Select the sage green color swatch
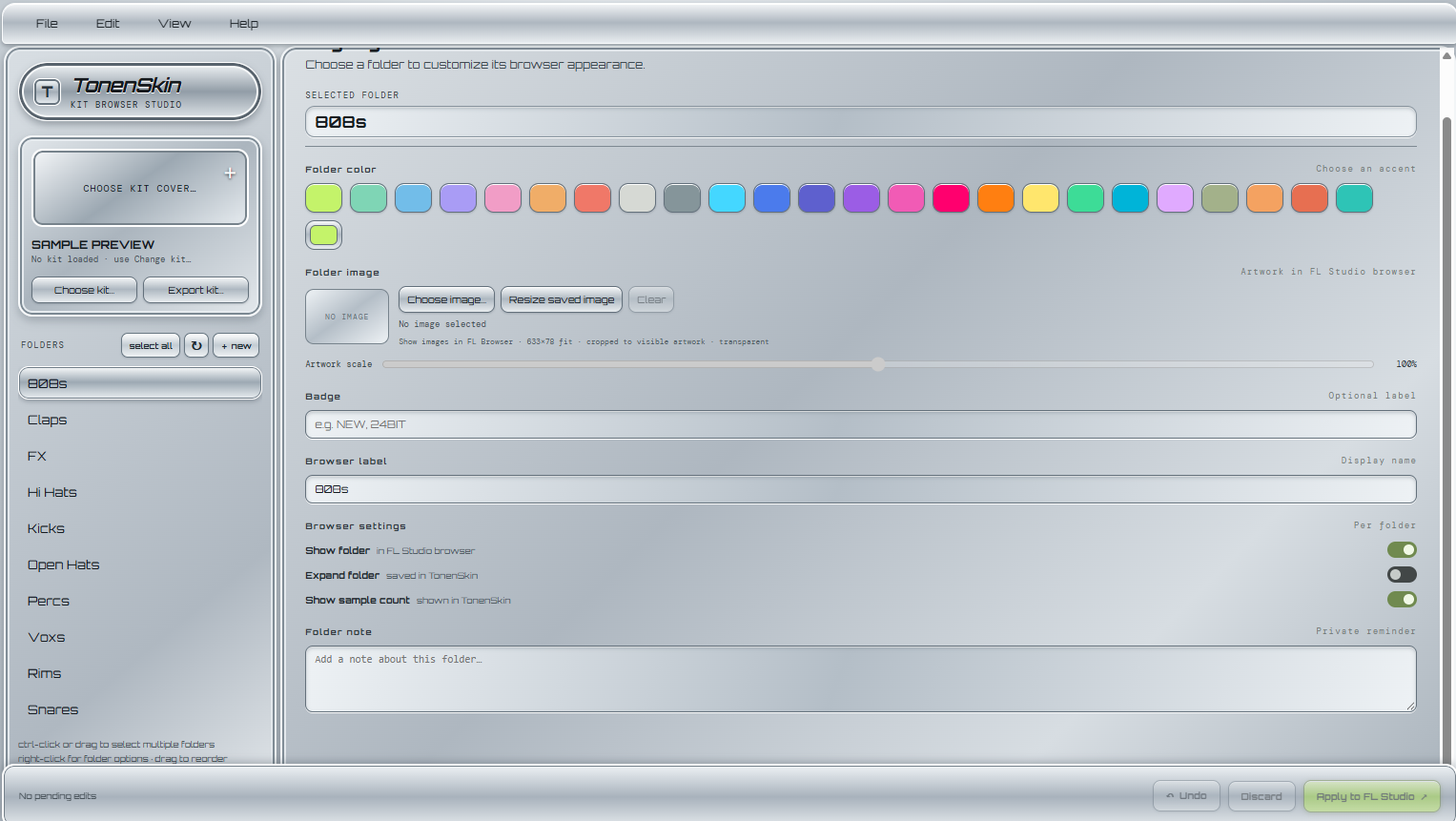1456x821 pixels. [1220, 198]
